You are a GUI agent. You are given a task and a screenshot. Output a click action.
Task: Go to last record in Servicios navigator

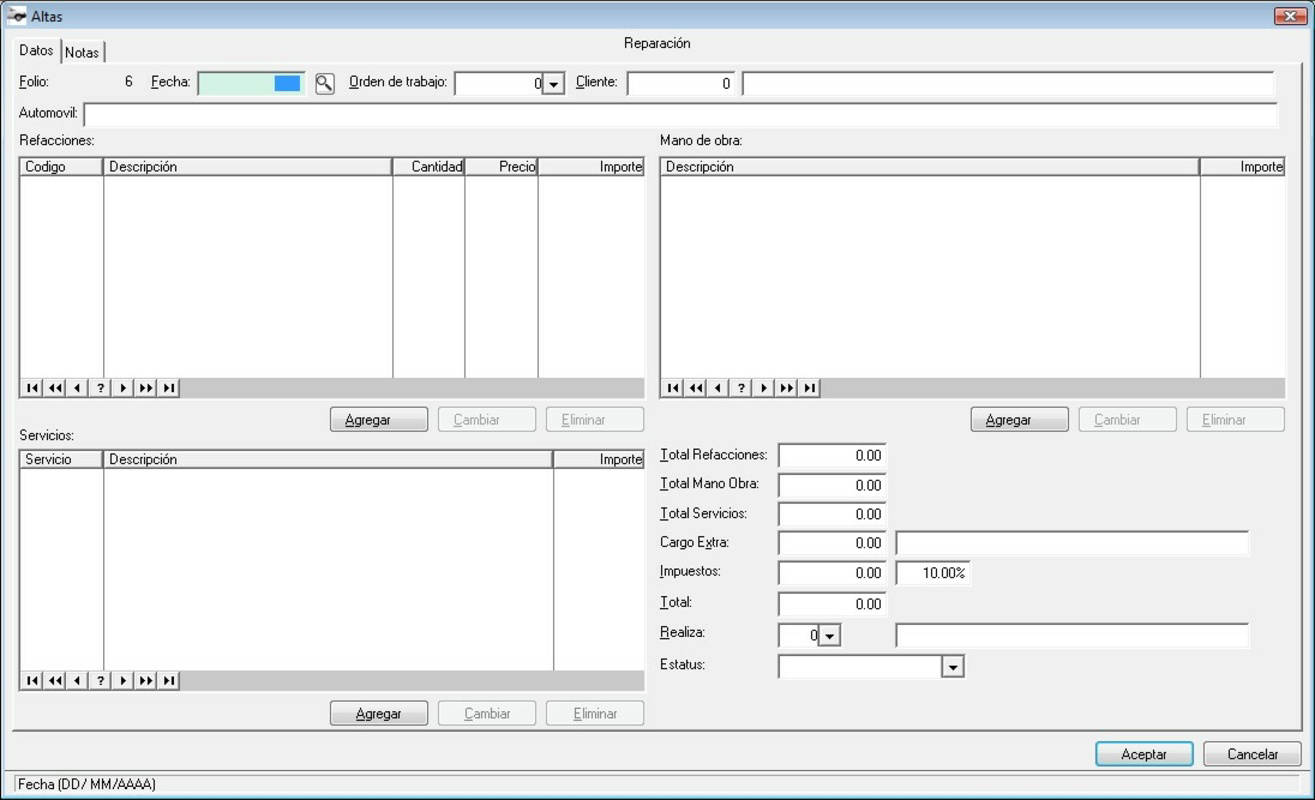tap(169, 681)
